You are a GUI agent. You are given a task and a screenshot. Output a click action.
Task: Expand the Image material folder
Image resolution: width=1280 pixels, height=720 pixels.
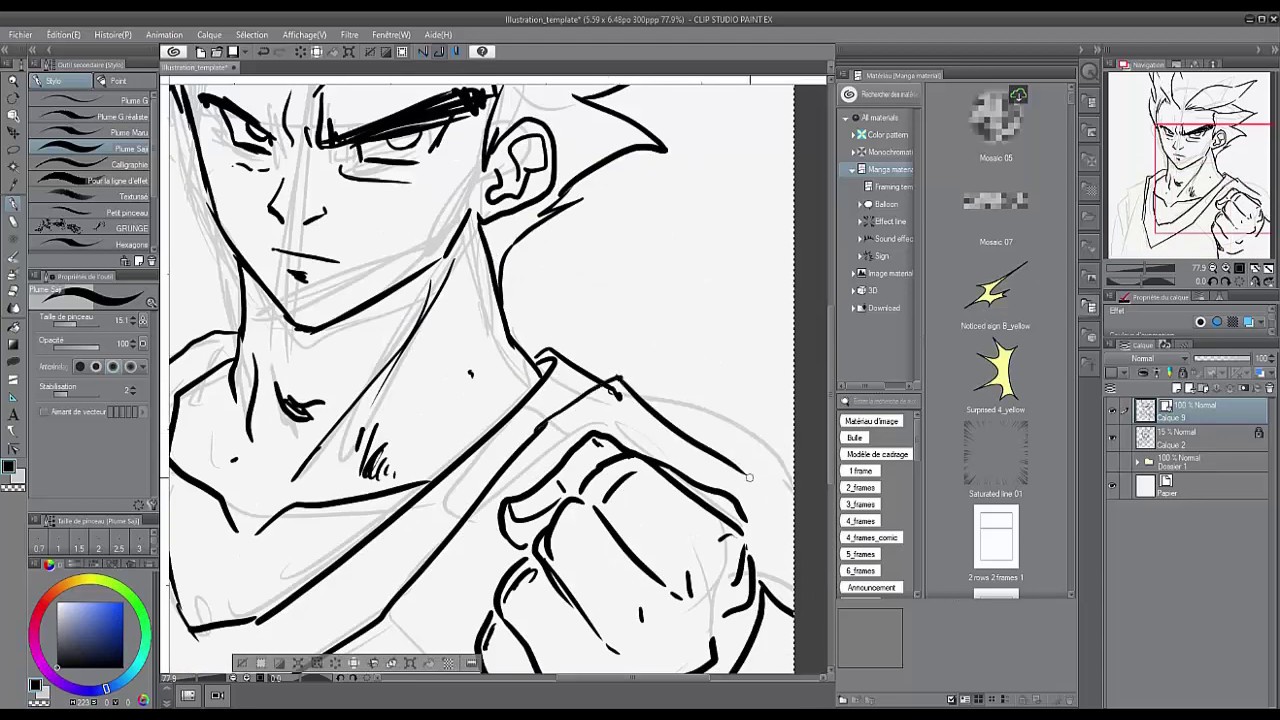coord(853,273)
